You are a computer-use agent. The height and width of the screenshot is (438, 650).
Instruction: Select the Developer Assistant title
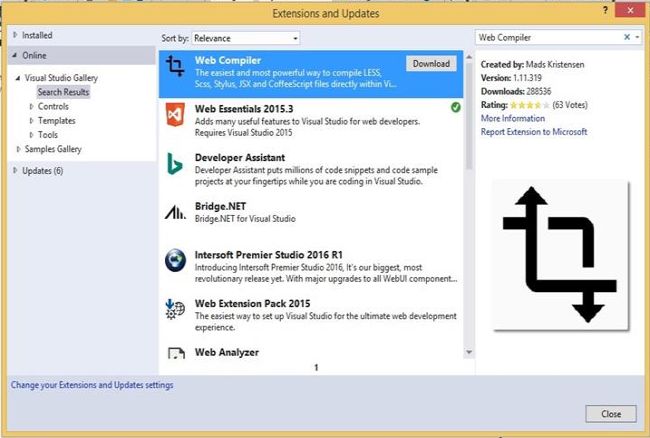click(240, 157)
